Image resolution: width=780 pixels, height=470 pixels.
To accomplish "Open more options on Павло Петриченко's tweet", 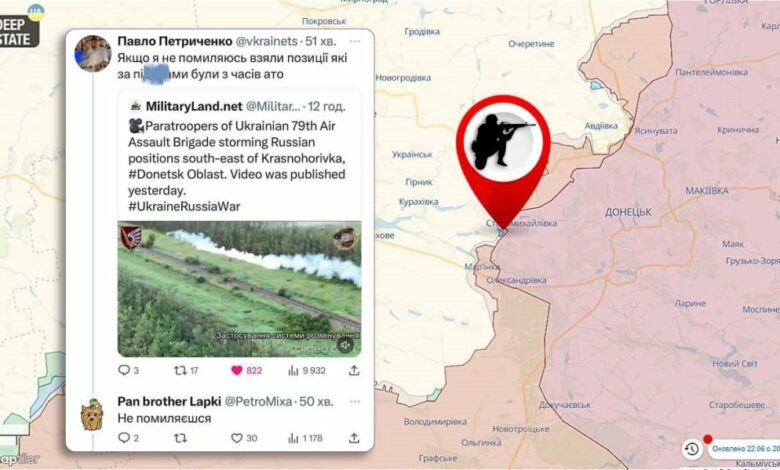I will tap(355, 41).
